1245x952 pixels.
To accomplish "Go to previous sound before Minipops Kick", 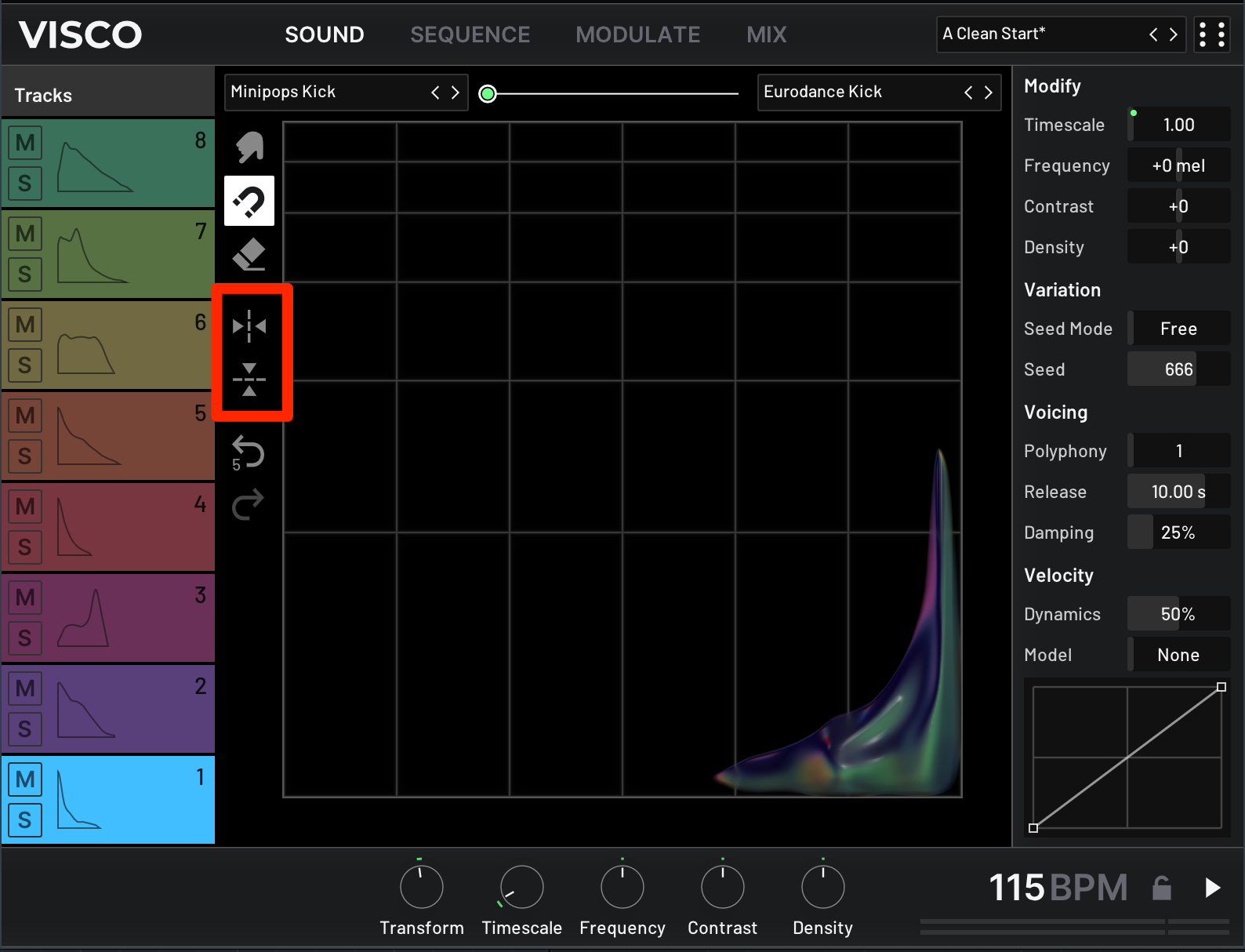I will 435,93.
